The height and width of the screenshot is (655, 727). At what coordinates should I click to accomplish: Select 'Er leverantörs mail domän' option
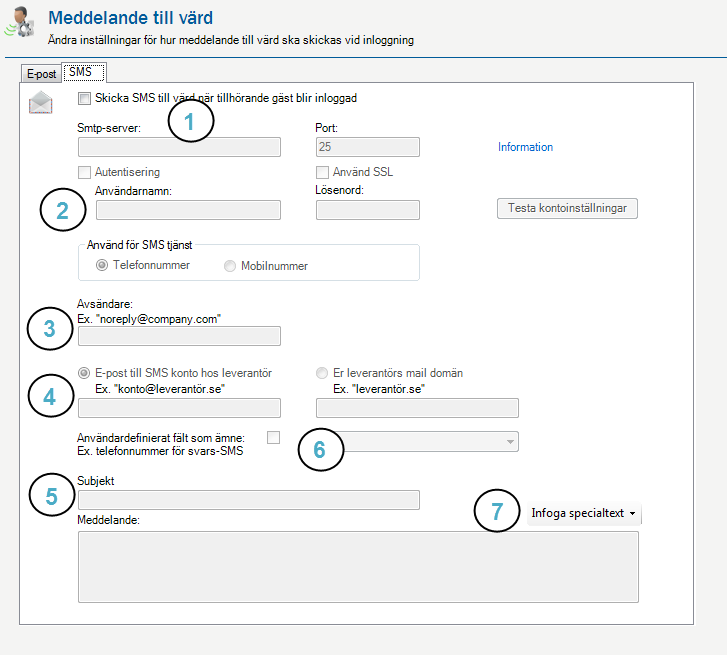tap(322, 373)
